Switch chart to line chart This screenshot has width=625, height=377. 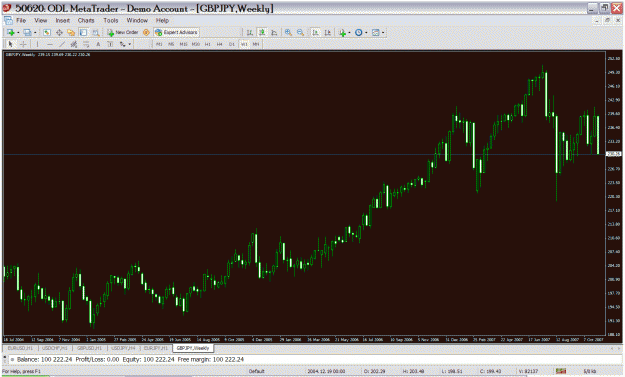click(274, 32)
